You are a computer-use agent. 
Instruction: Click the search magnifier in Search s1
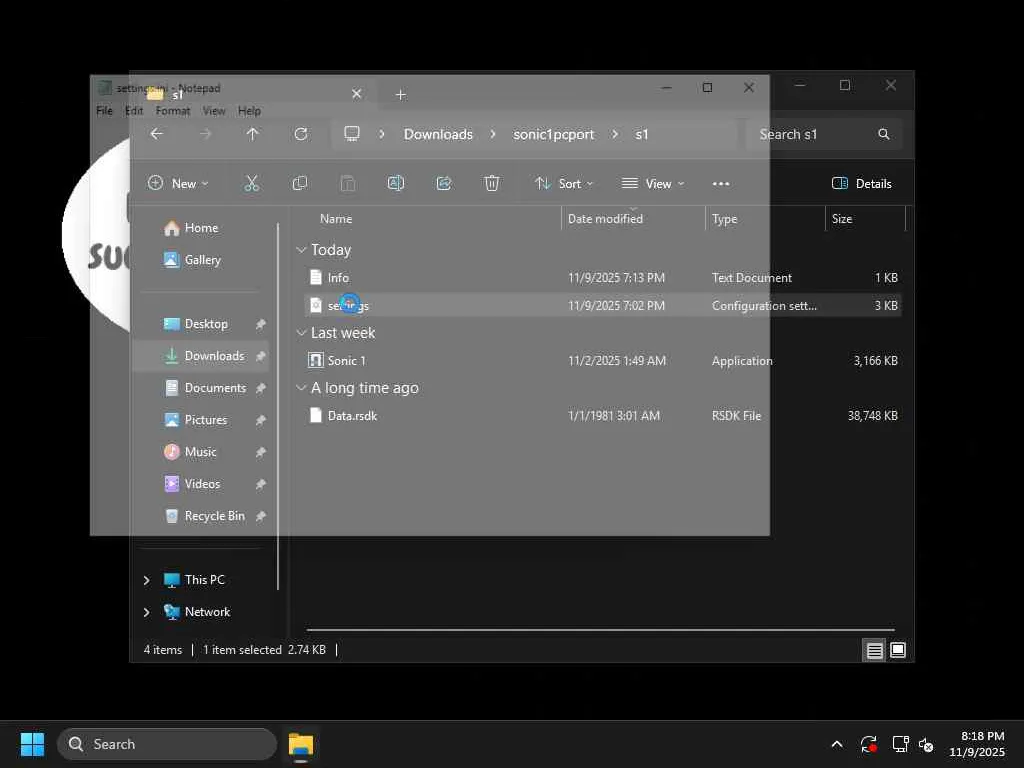(x=884, y=134)
